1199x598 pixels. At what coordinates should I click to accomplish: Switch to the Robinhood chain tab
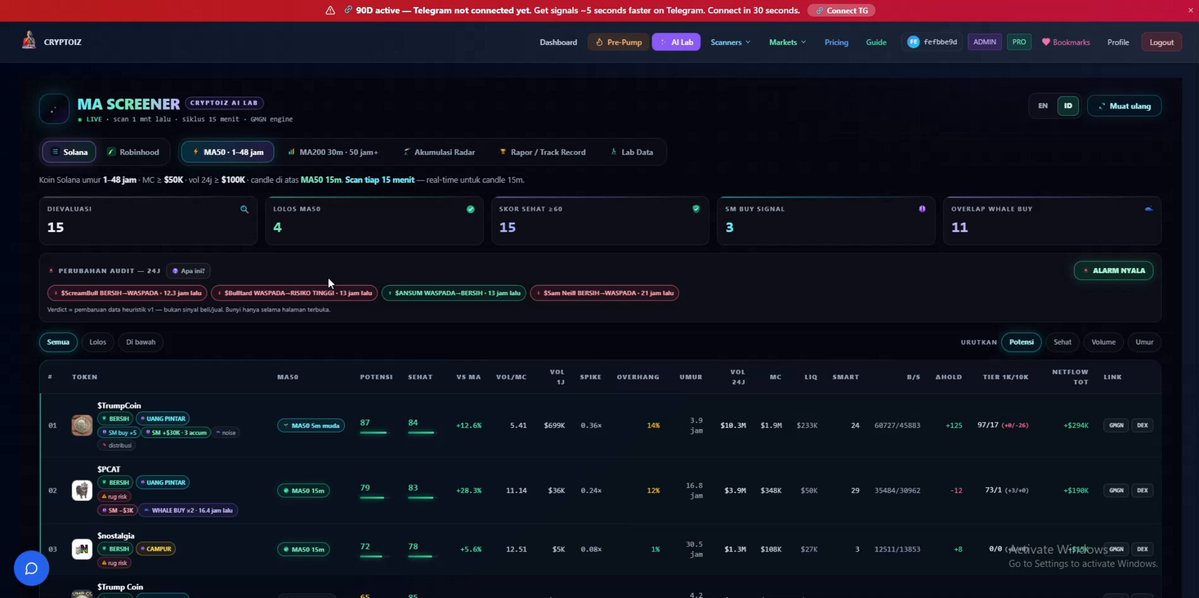pyautogui.click(x=133, y=152)
